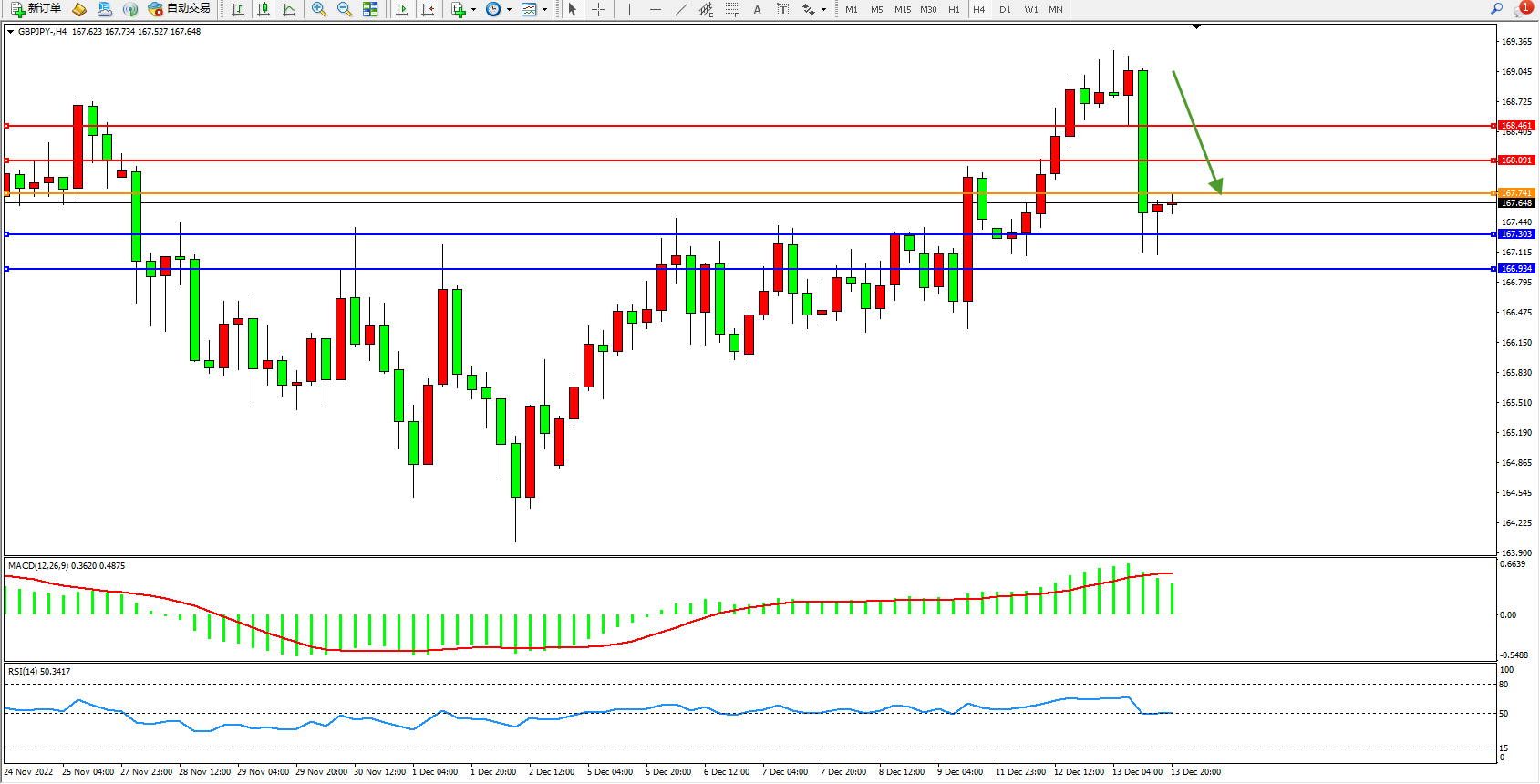Switch chart to candlestick mode
The height and width of the screenshot is (784, 1540).
coord(264,9)
